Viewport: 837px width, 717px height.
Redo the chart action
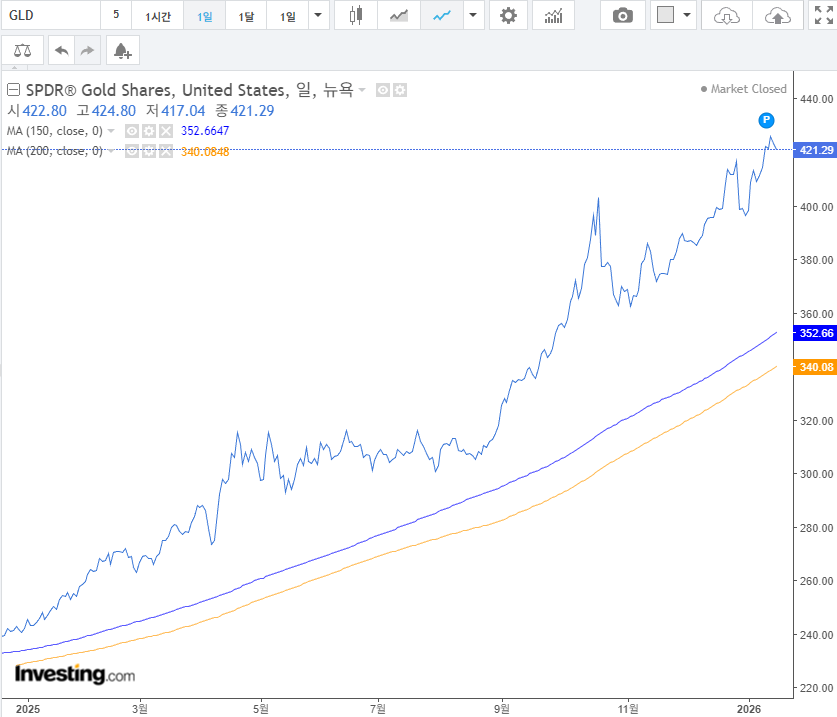[87, 51]
